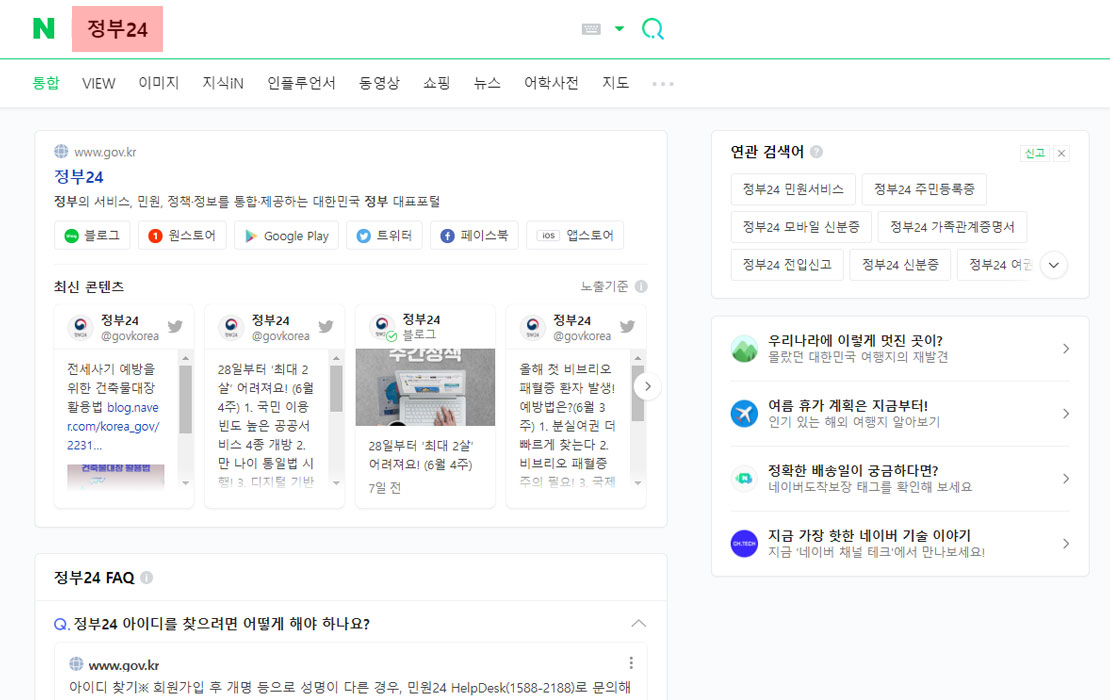Open the Google Play shortcut button

286,235
